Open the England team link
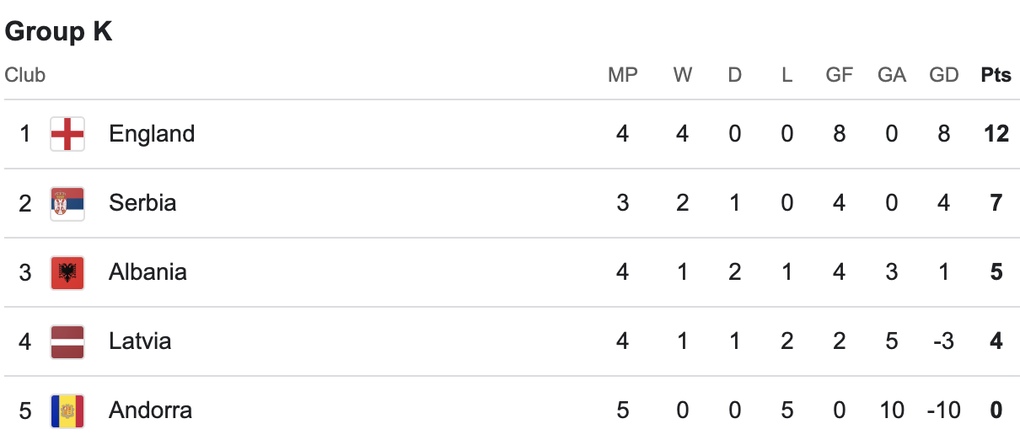Screen dimensions: 1020x440 pyautogui.click(x=152, y=134)
